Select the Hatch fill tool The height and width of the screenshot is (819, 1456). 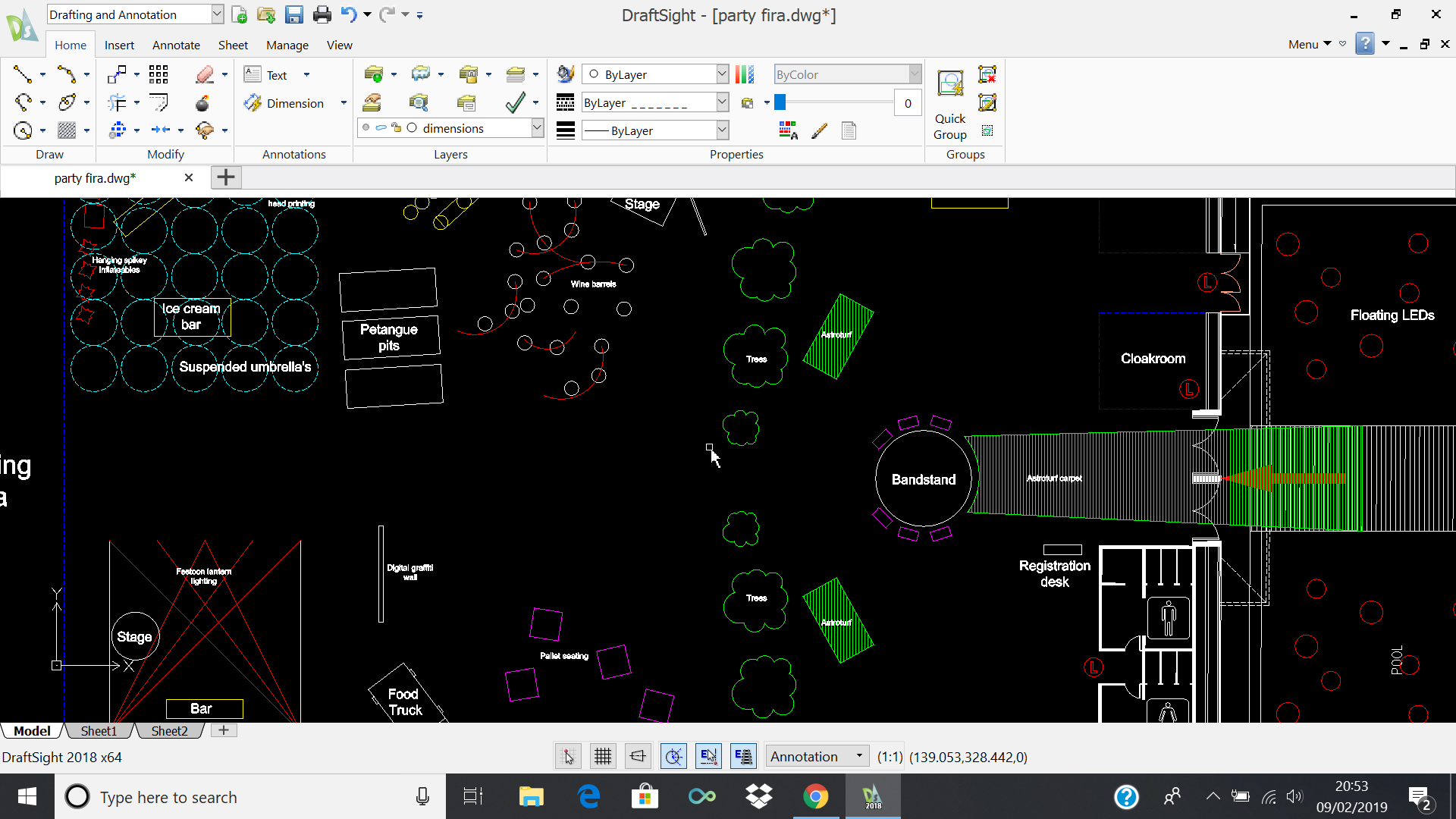[x=67, y=130]
